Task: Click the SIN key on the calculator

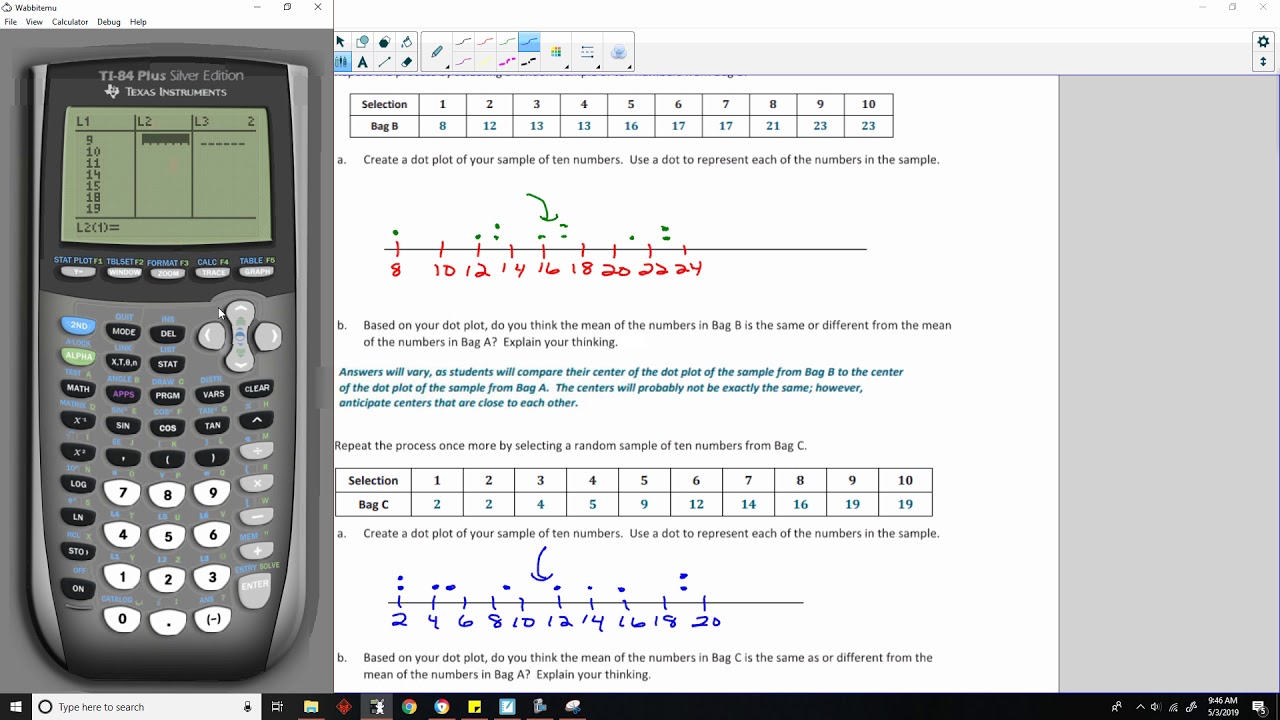Action: click(123, 426)
